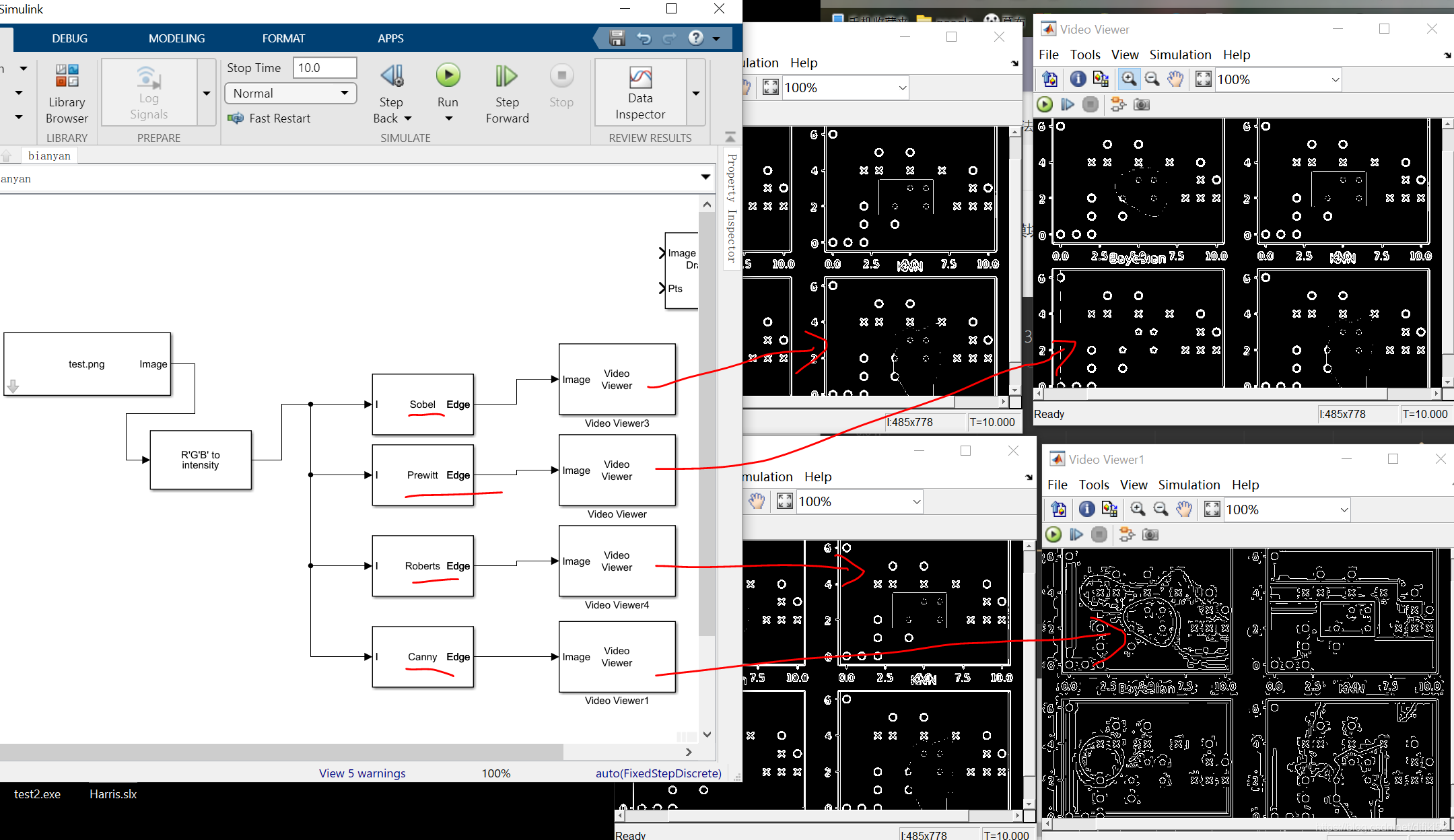Open zoom dropdown in upper background viewer
1454x840 pixels.
pyautogui.click(x=903, y=87)
